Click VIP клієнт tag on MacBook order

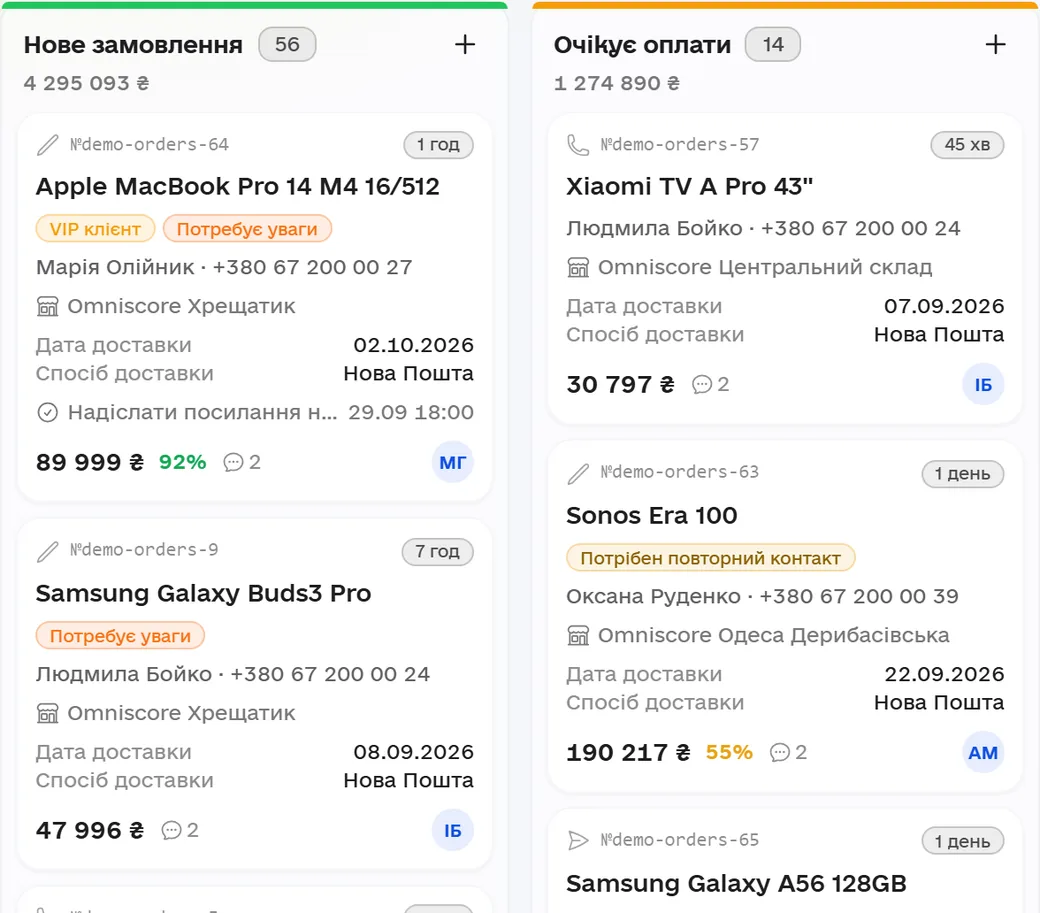point(95,229)
